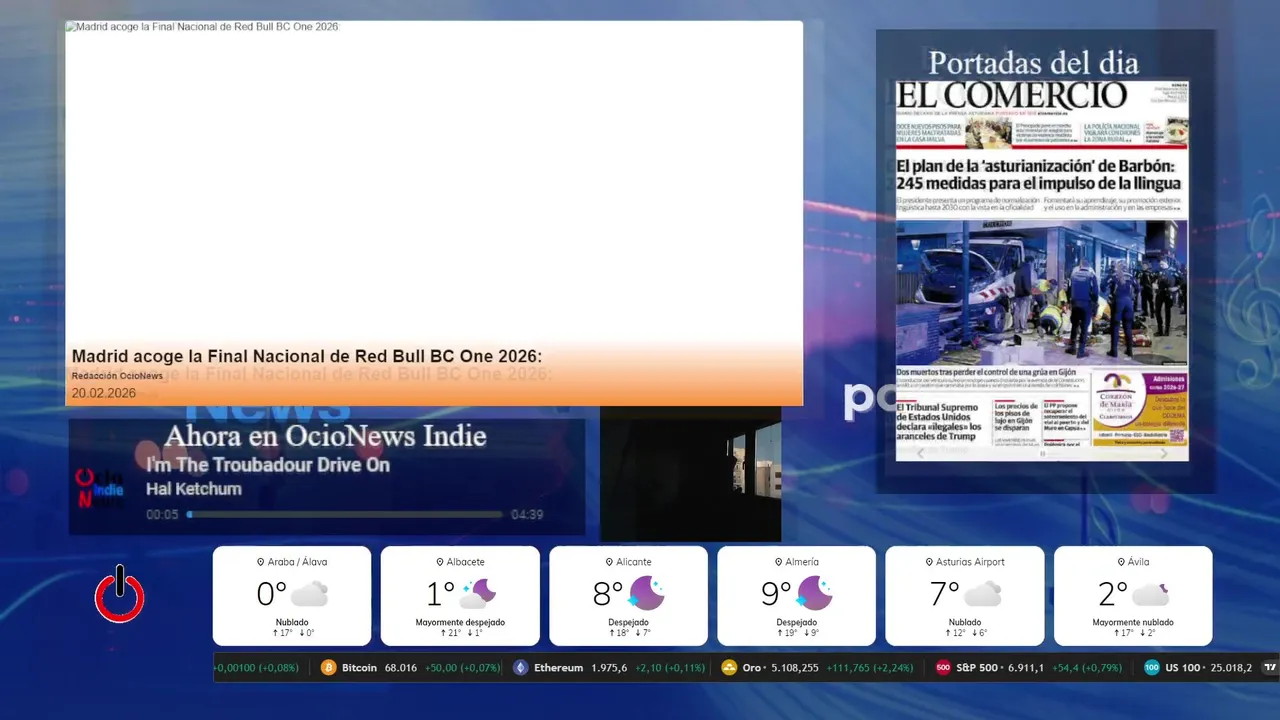Viewport: 1280px width, 720px height.
Task: Open Bitcoin quote 68.016 in ticker
Action: pos(400,668)
